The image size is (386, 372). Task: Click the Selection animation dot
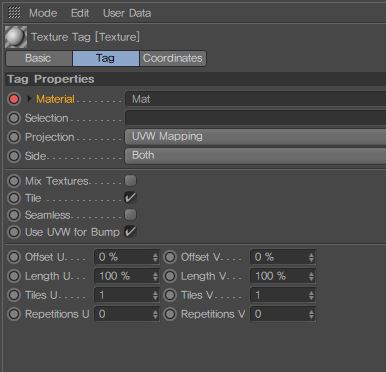click(x=14, y=118)
